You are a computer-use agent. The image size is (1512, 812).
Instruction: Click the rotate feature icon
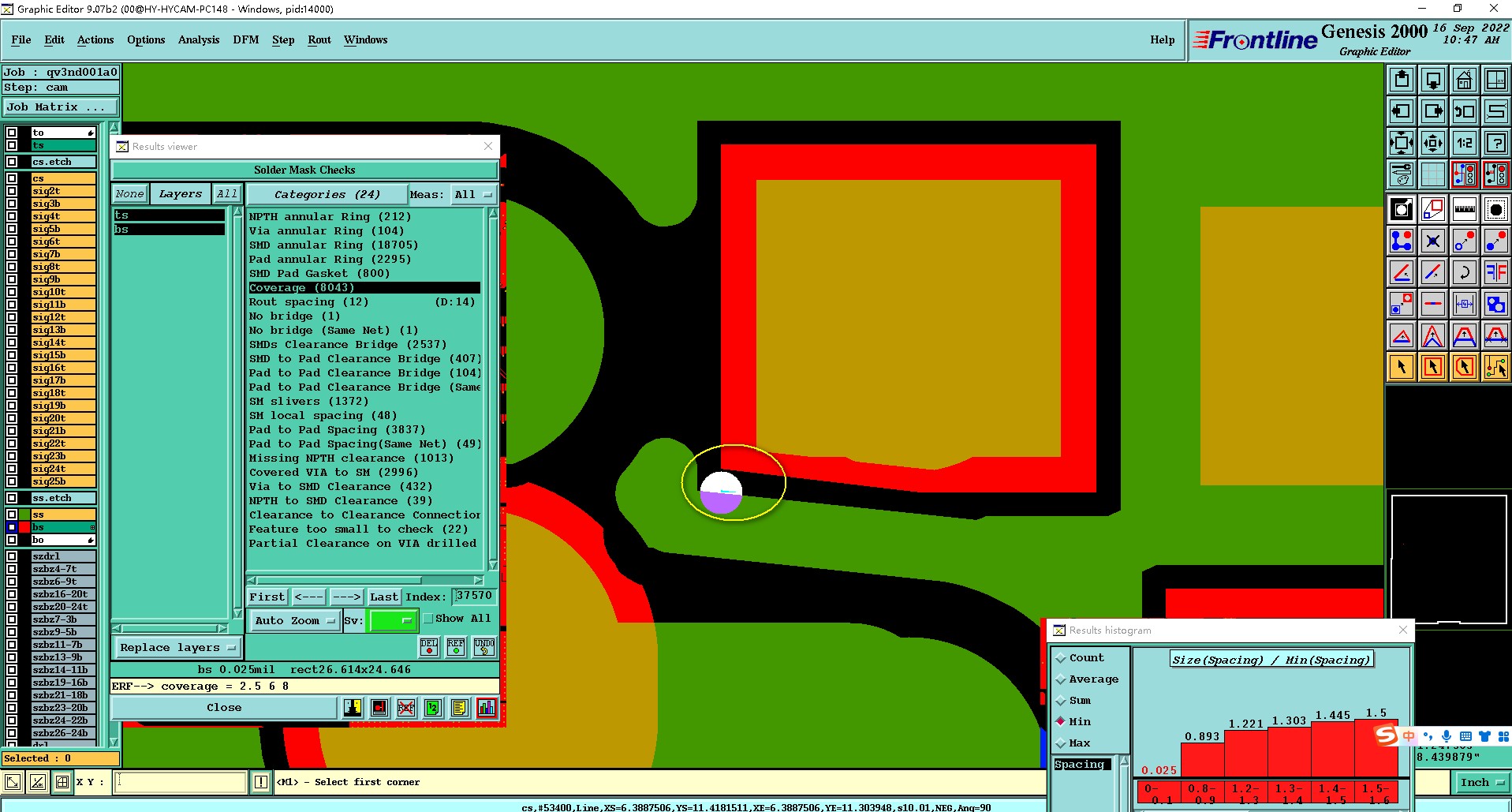point(1465,272)
